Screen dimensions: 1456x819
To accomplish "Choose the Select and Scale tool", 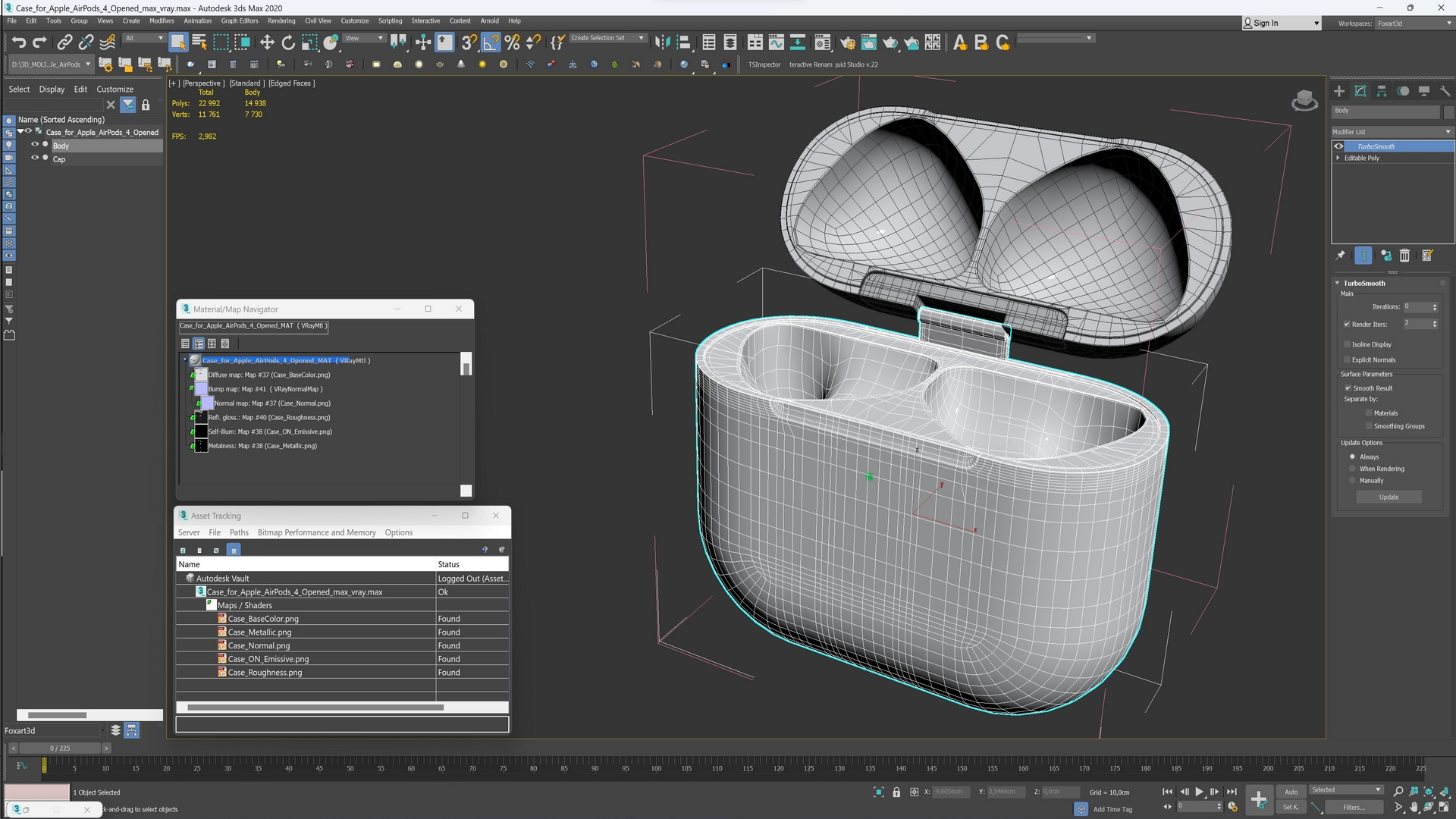I will tap(309, 42).
